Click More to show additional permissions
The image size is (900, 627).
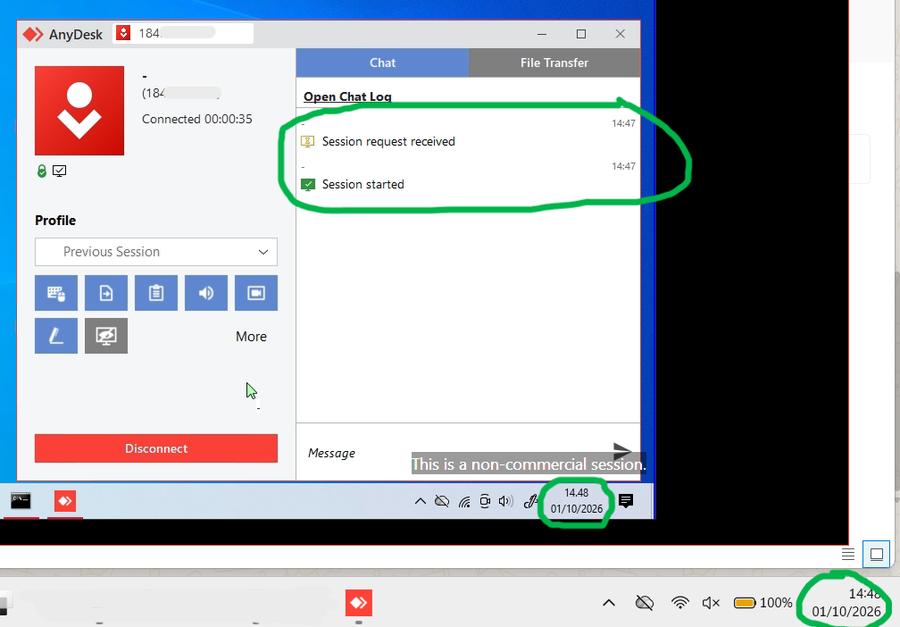click(251, 336)
